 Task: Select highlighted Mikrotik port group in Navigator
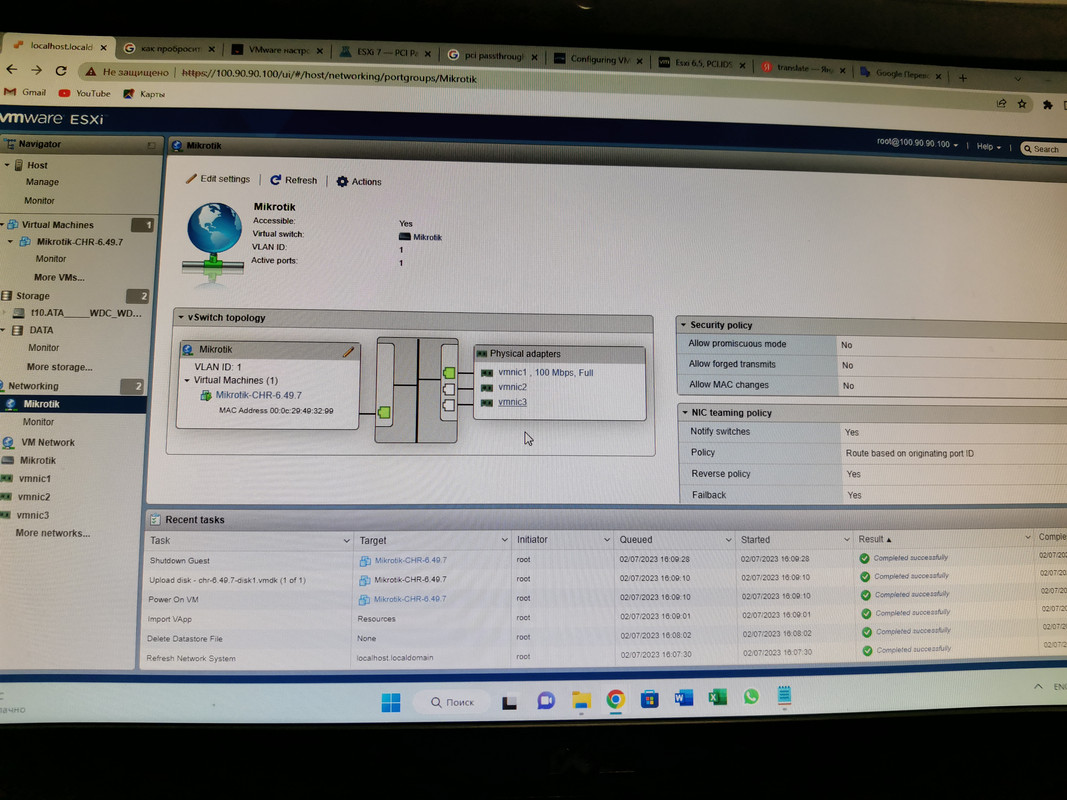point(42,404)
